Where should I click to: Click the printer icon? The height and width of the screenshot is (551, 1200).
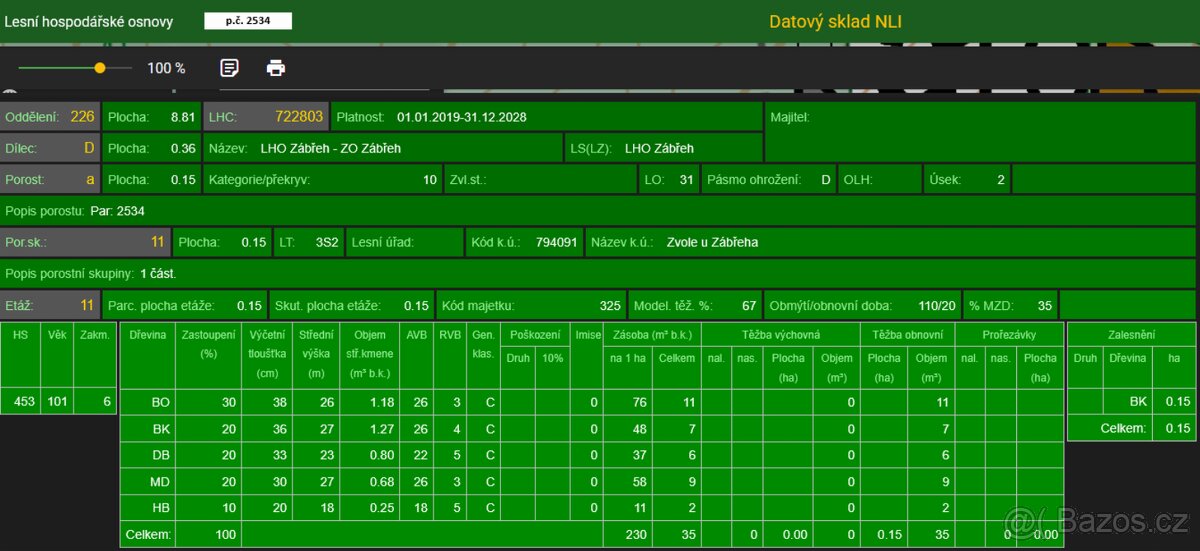point(276,68)
